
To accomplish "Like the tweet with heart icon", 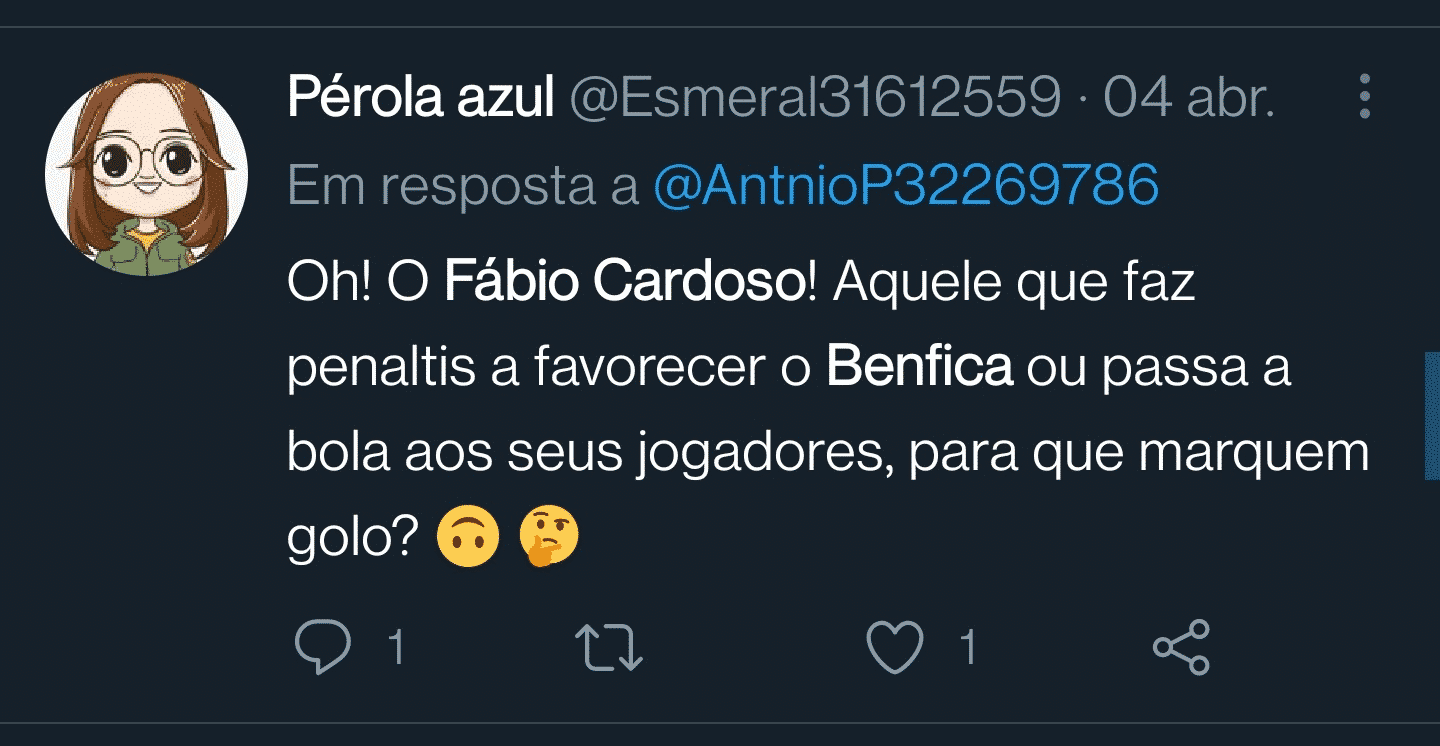I will coord(894,647).
